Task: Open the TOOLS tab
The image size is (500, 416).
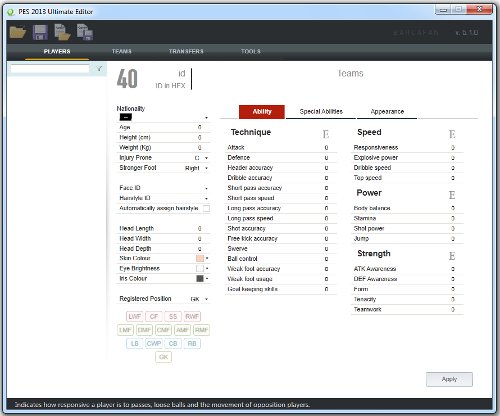Action: [251, 51]
